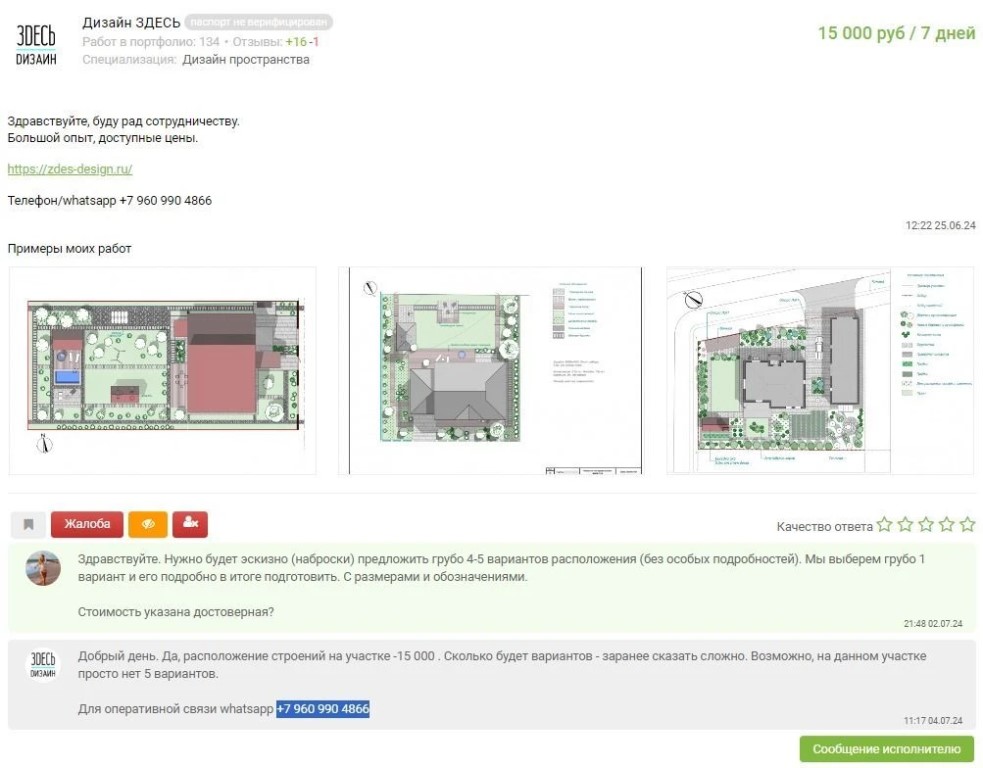Give a five-star rating with the last star
The height and width of the screenshot is (768, 983).
(967, 525)
